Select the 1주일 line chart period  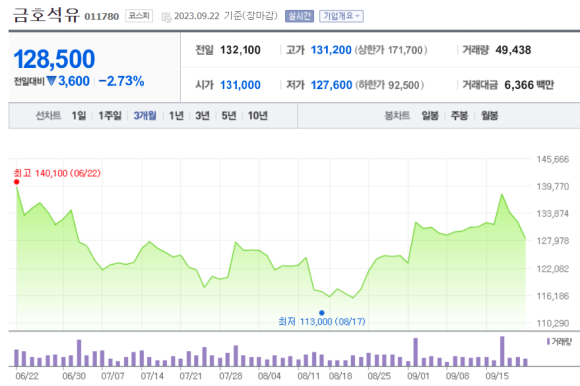click(110, 116)
